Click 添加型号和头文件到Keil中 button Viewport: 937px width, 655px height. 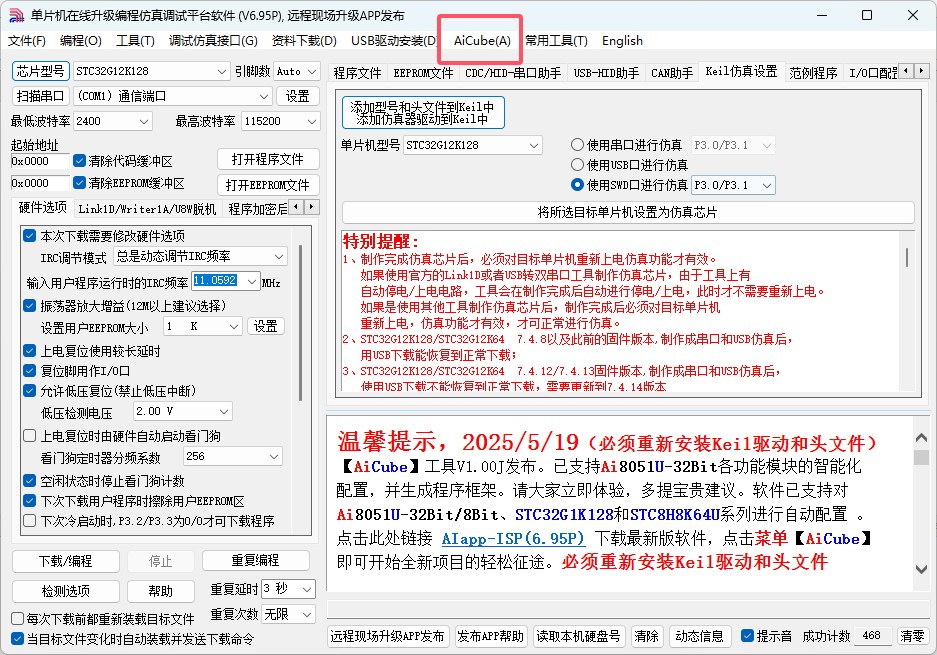click(423, 112)
